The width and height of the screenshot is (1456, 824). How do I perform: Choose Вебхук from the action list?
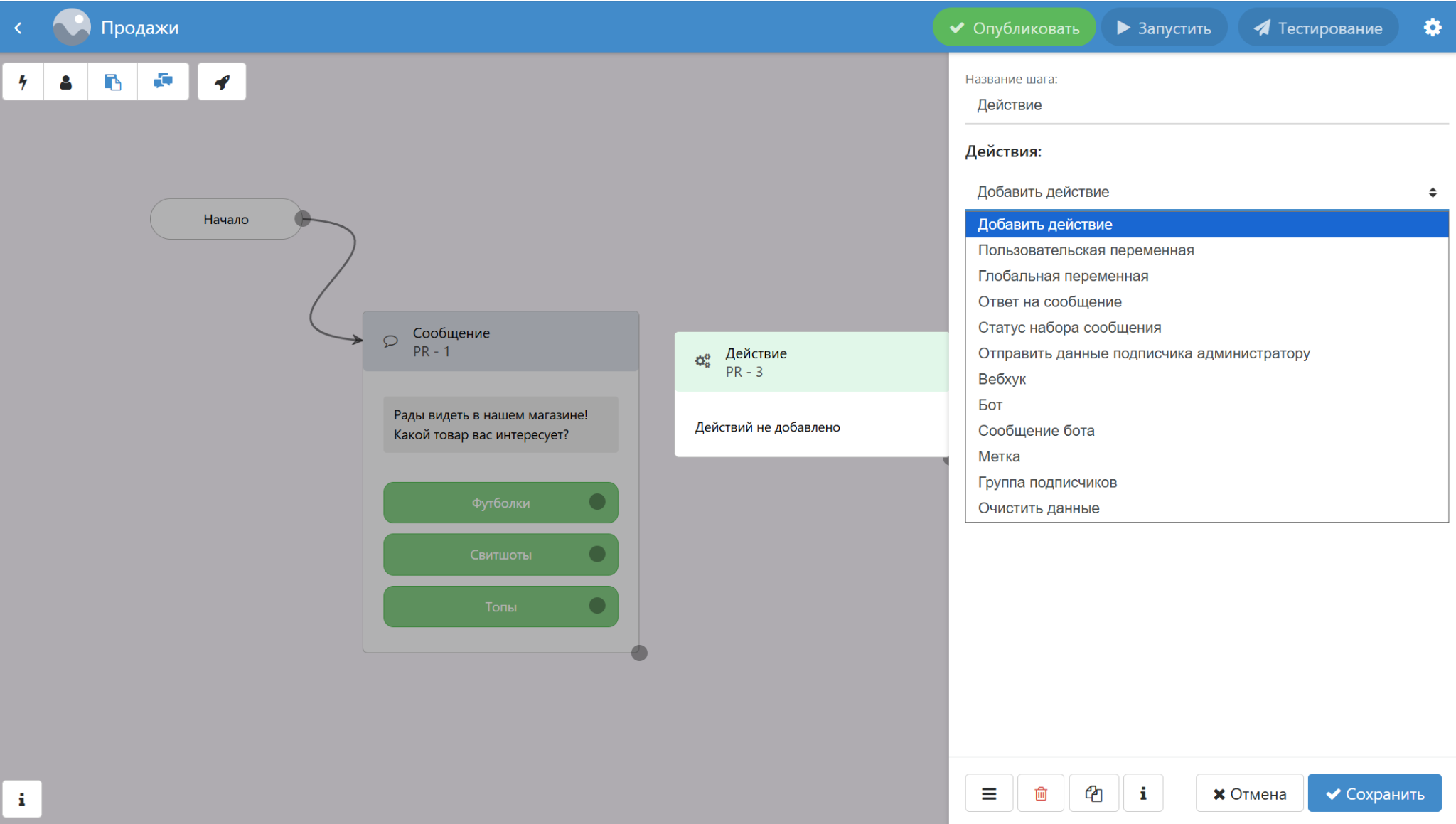coord(1002,379)
